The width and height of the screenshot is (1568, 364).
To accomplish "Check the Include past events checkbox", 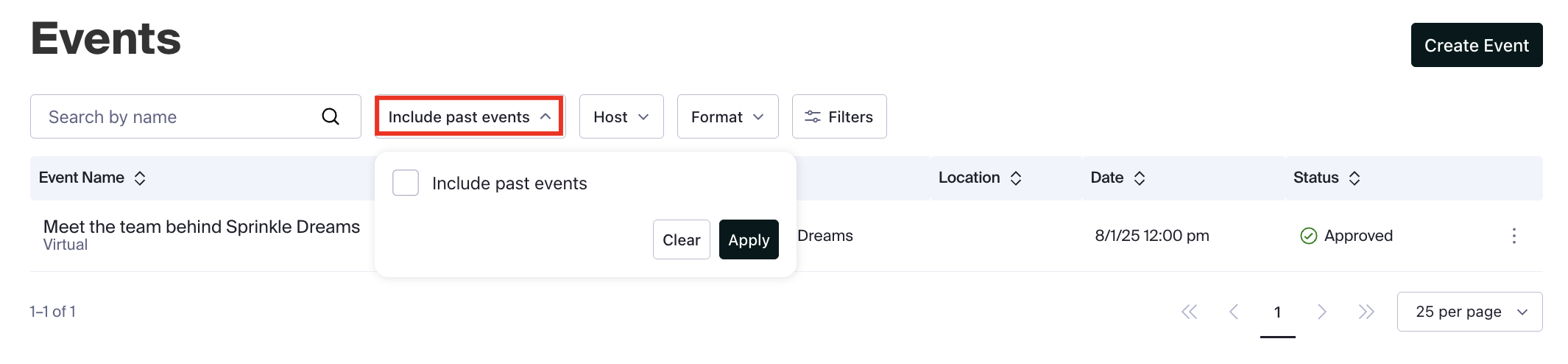I will (x=406, y=183).
